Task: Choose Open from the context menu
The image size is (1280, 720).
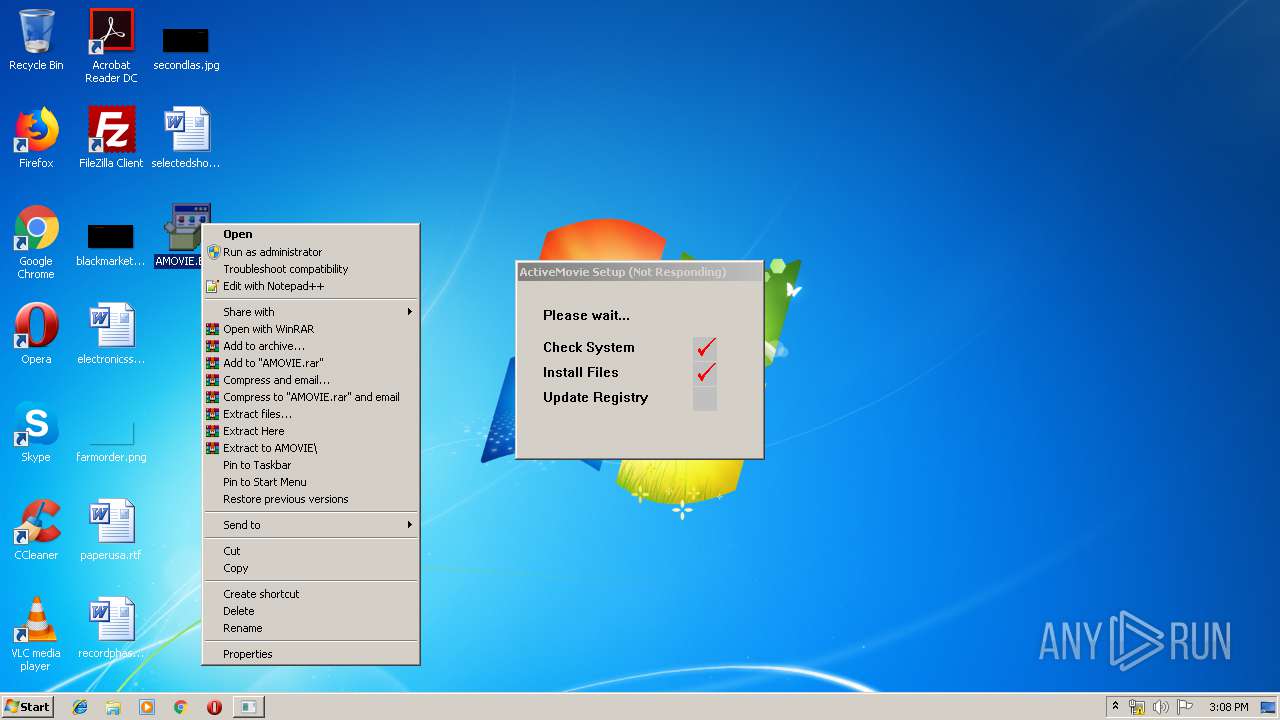Action: [x=311, y=234]
